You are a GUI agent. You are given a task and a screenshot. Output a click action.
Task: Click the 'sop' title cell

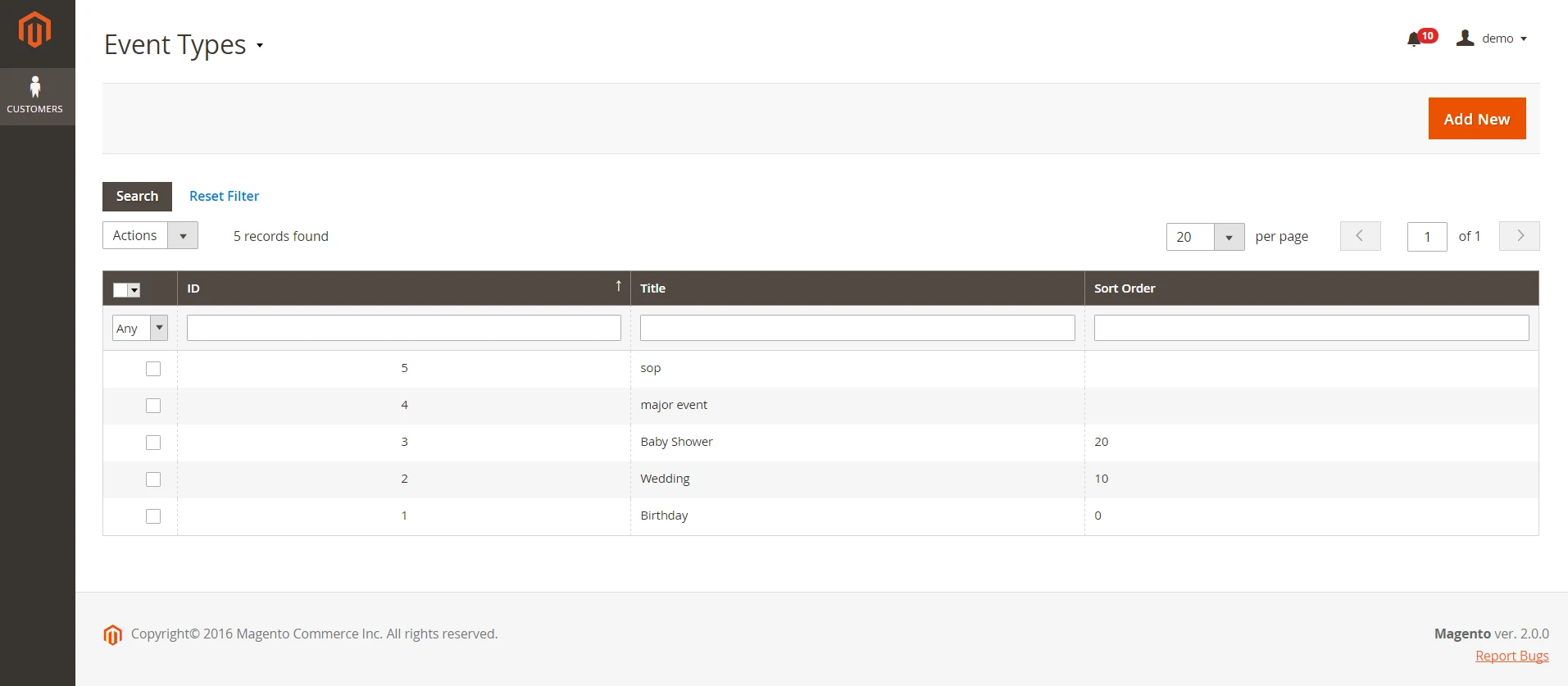(857, 369)
